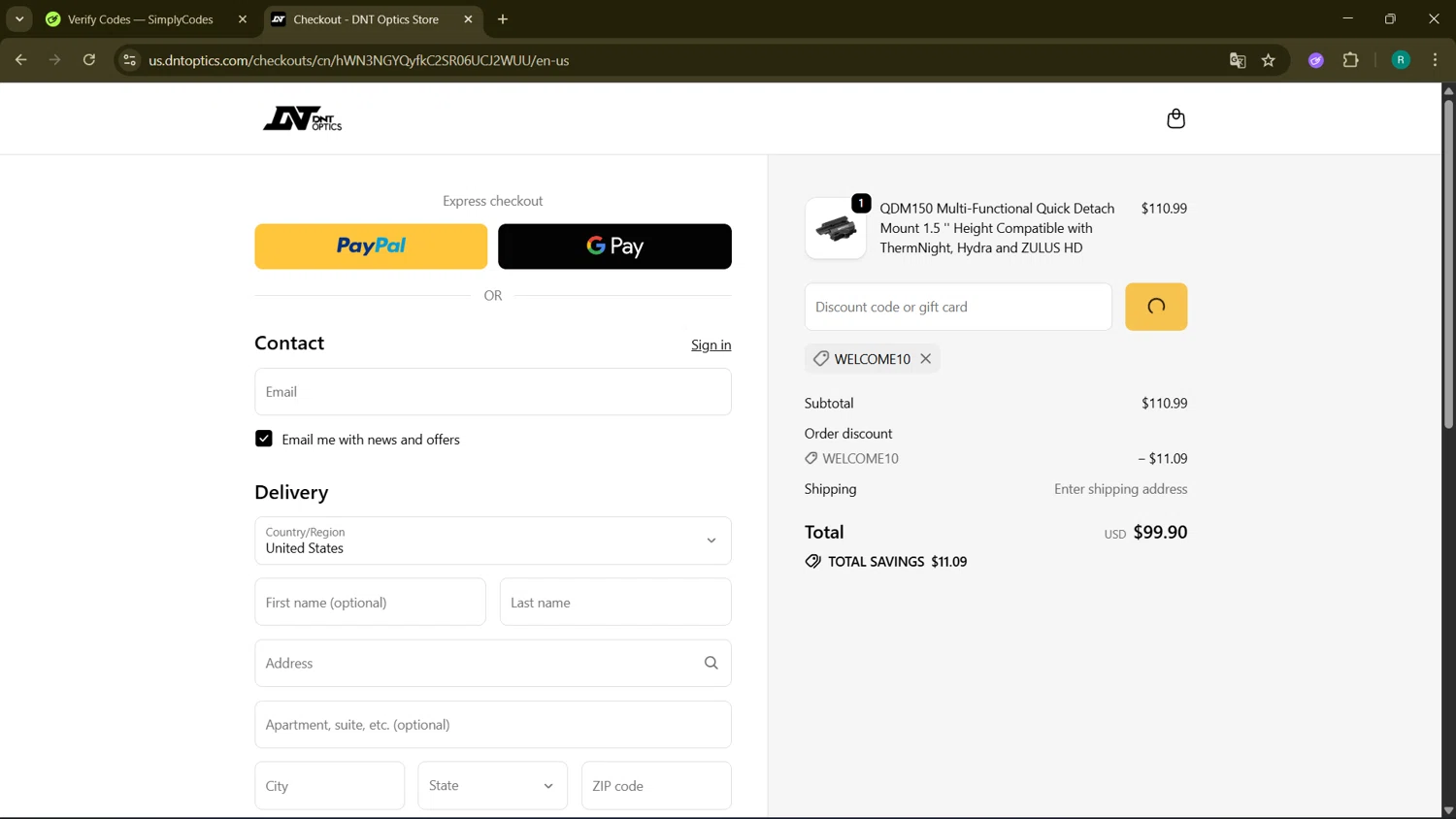Viewport: 1456px width, 819px height.
Task: Pay with the Google Pay button
Action: [614, 246]
